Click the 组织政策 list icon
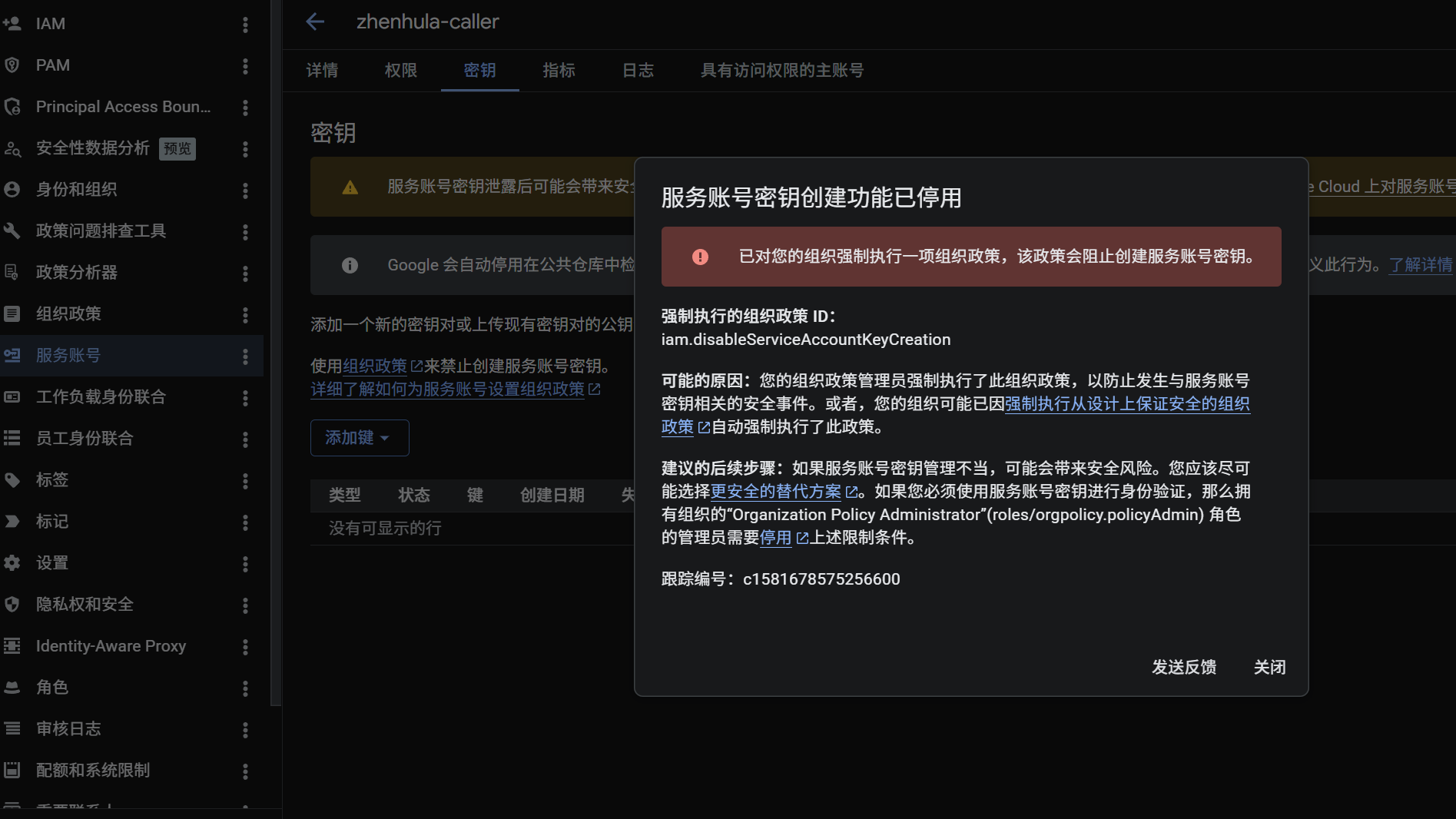Image resolution: width=1456 pixels, height=819 pixels. 12,314
